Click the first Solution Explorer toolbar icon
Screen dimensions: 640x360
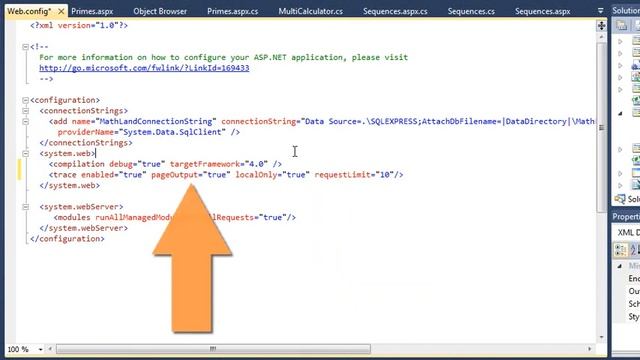622,26
